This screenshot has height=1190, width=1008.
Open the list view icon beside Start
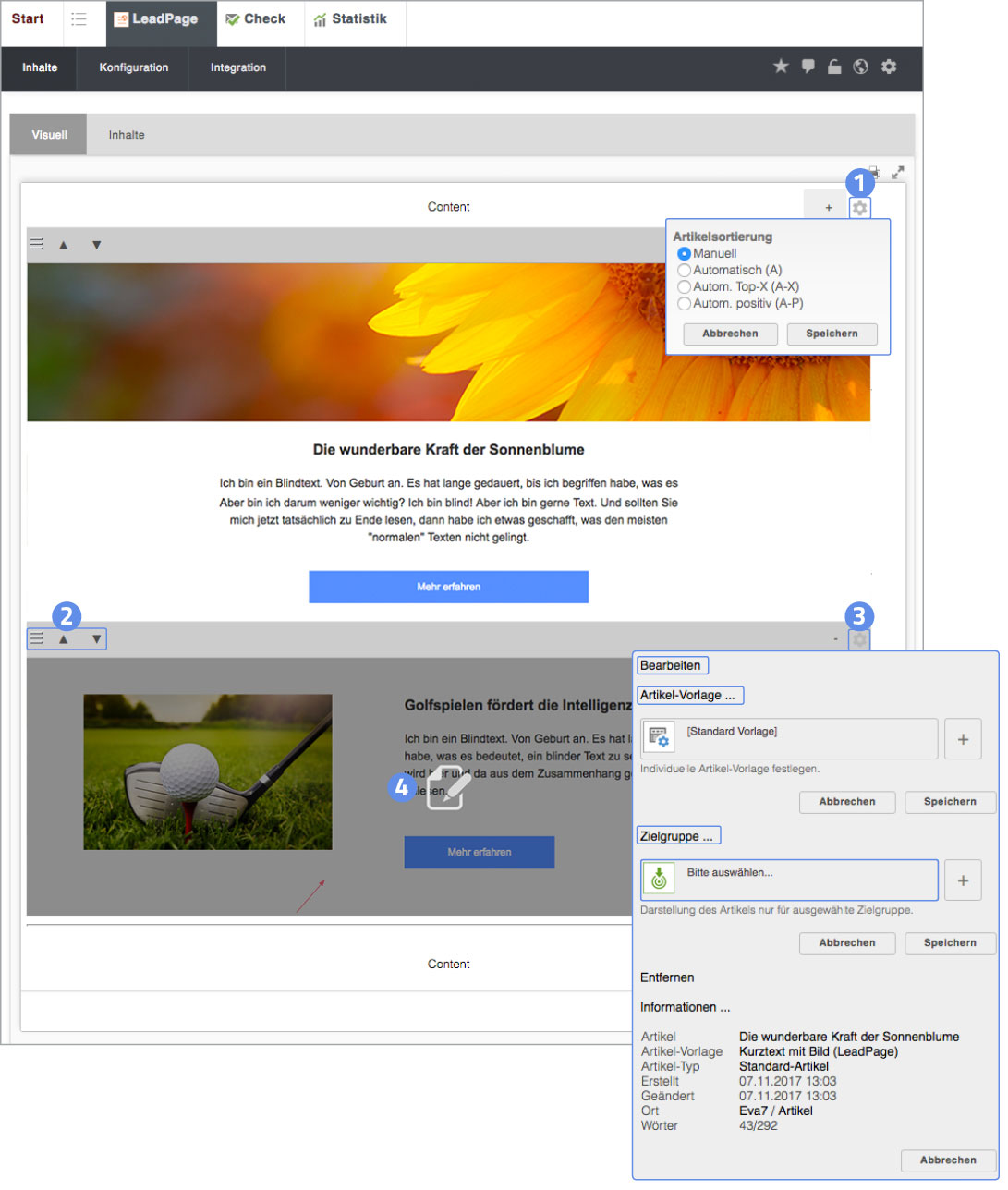click(x=79, y=19)
